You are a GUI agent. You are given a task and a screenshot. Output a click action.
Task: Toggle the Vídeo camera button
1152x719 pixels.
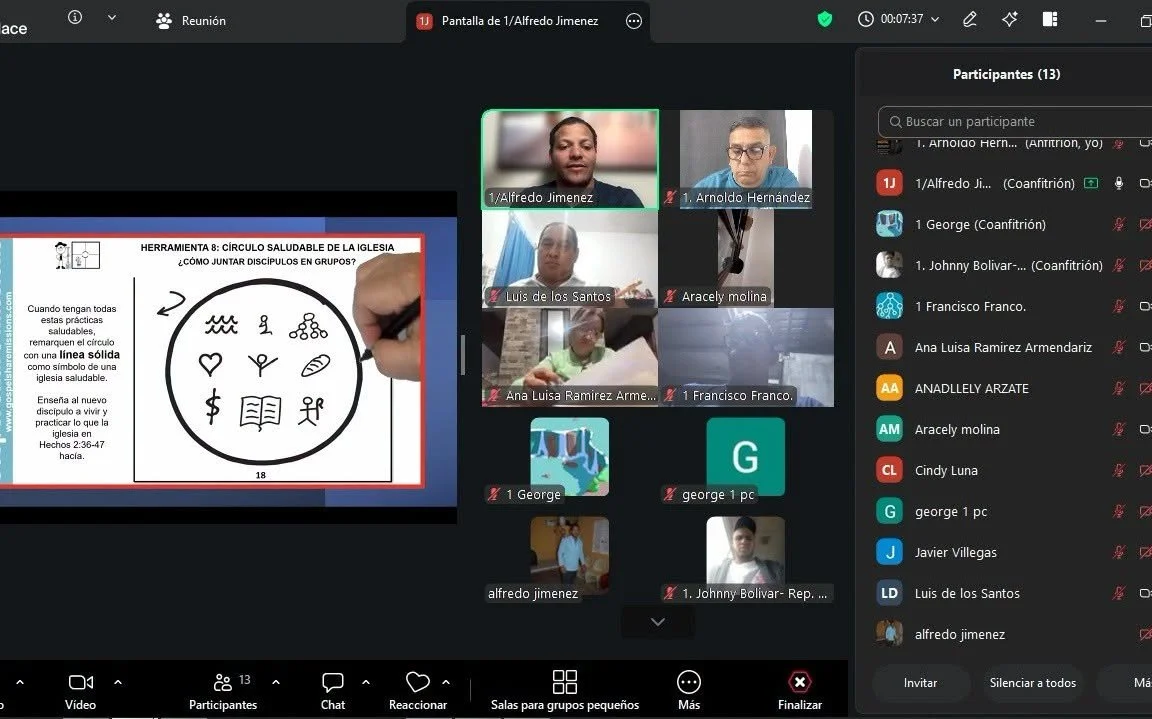click(81, 690)
